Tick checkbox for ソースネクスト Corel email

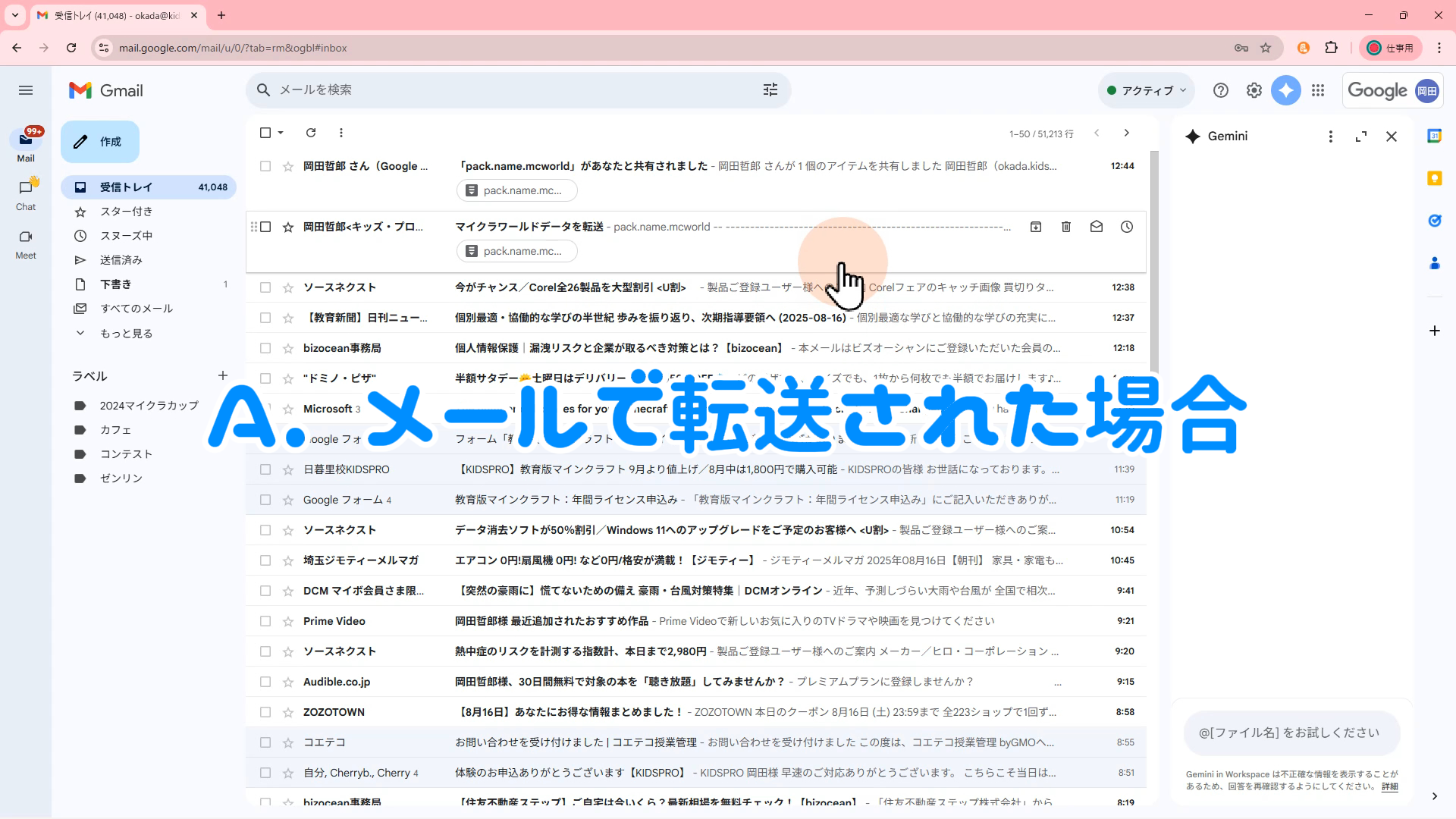coord(265,287)
